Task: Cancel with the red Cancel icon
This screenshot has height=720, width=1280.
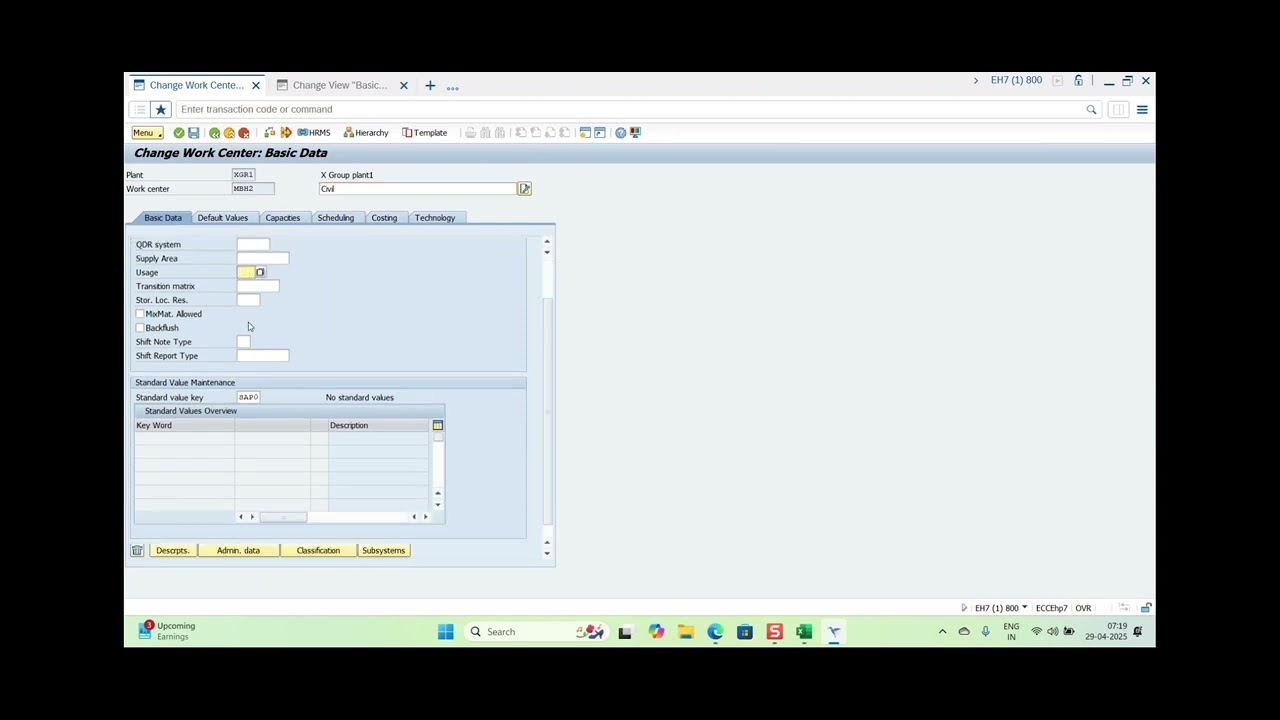Action: tap(244, 133)
